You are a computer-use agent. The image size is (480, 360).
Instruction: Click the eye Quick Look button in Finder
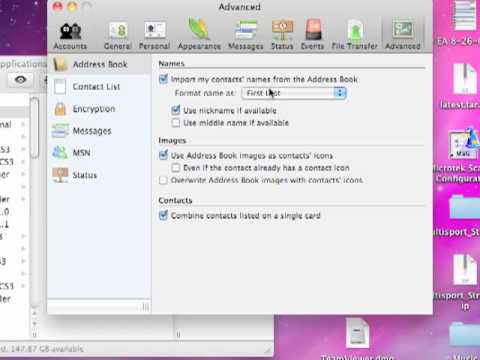point(21,80)
